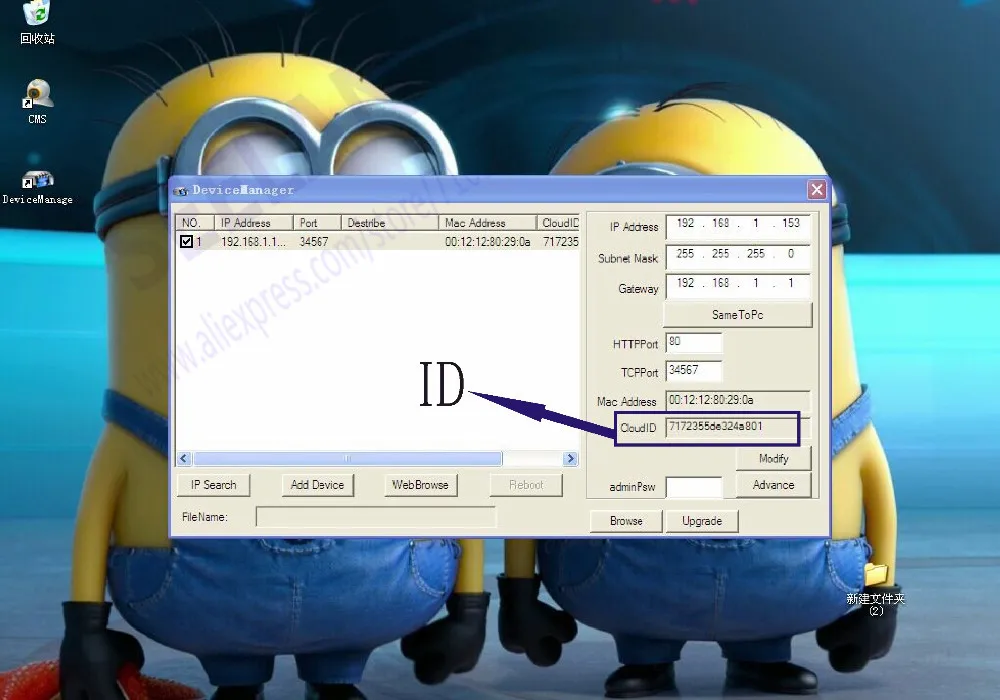This screenshot has height=700, width=1000.
Task: Click the Upgrade button
Action: click(702, 521)
